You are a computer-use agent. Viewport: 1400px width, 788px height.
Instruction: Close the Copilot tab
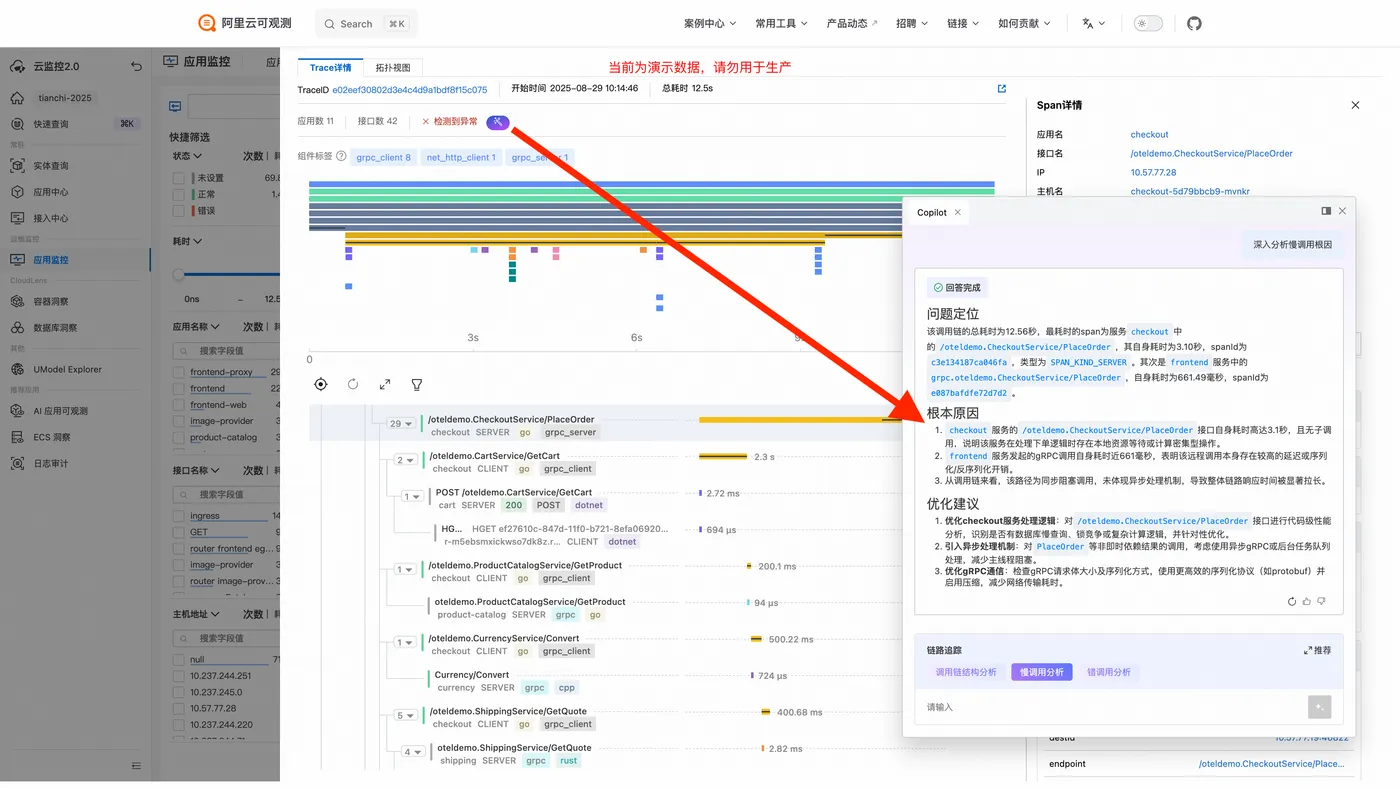point(957,212)
